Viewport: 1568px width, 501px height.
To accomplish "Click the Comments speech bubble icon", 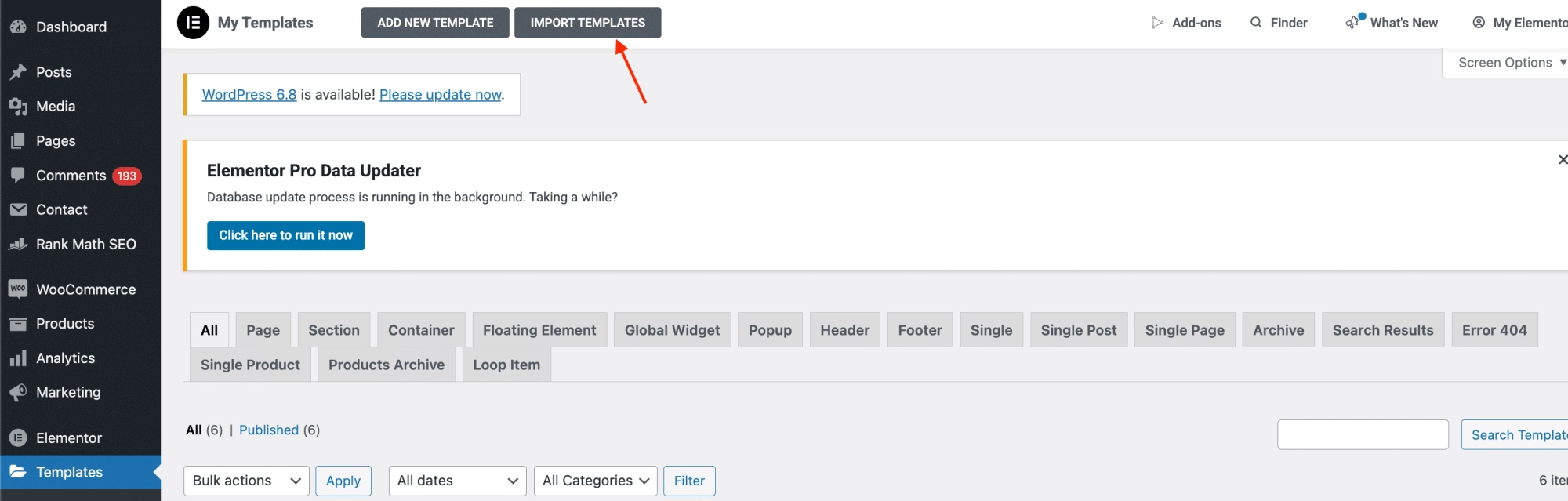I will click(x=18, y=175).
